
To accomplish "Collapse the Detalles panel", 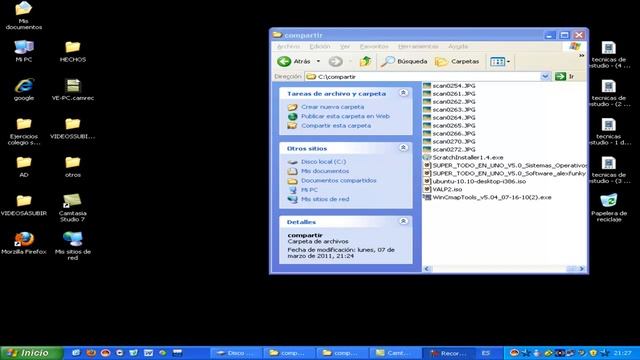I will pyautogui.click(x=403, y=221).
